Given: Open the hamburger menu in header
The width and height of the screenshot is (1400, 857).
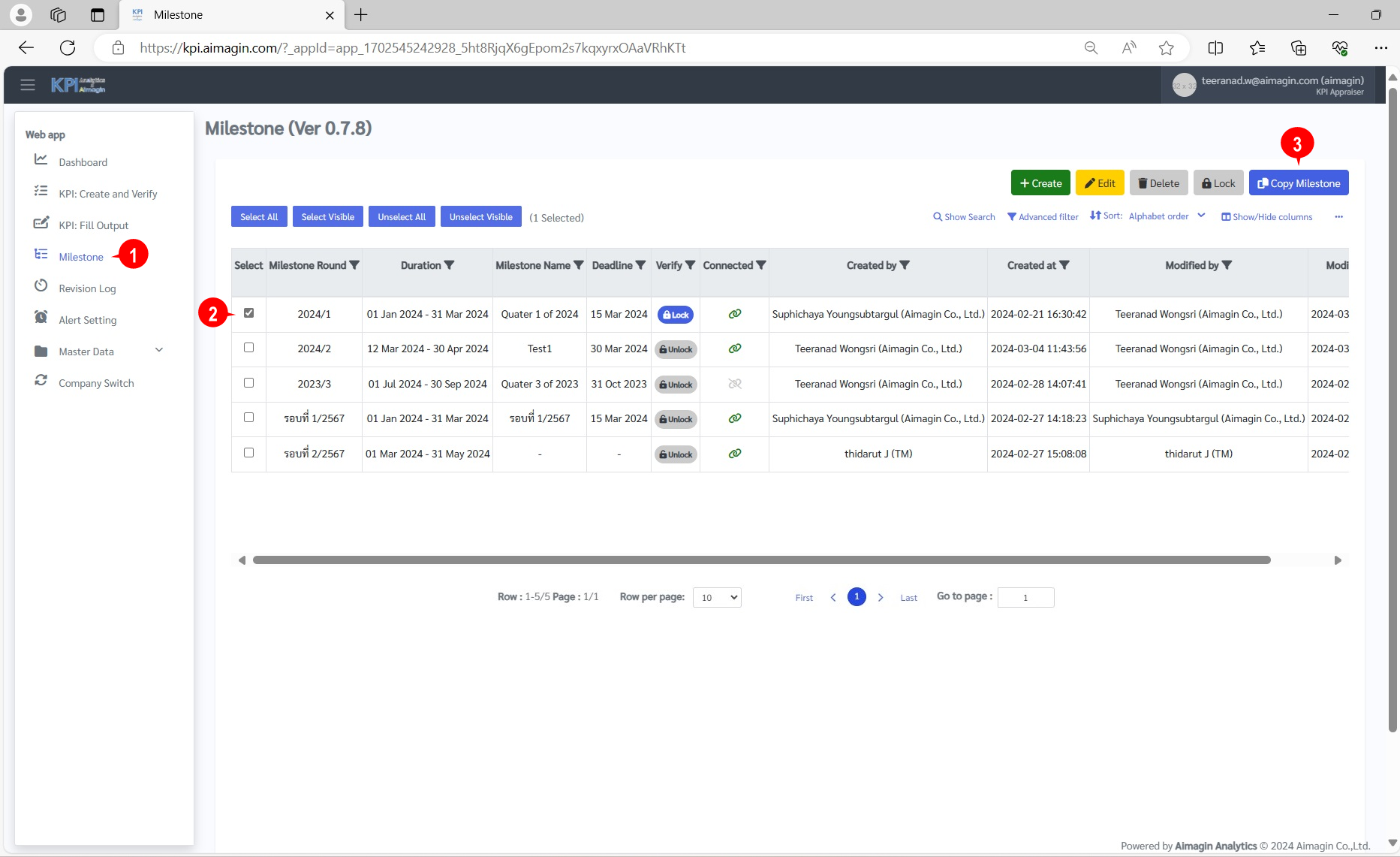Looking at the screenshot, I should [x=28, y=85].
